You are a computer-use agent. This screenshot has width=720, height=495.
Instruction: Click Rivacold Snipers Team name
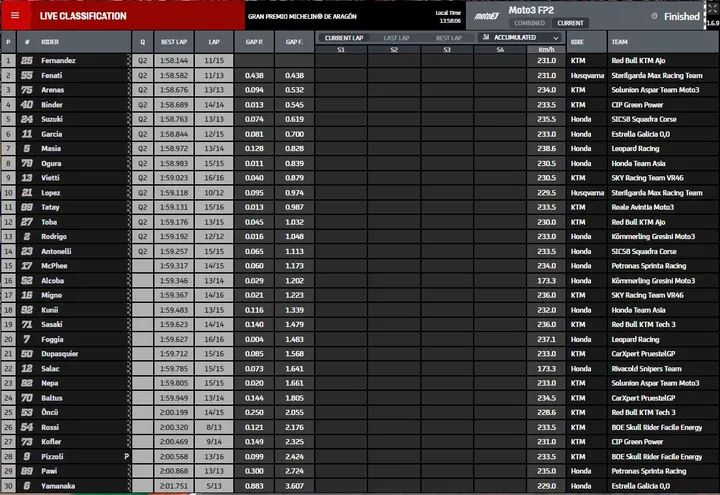click(646, 369)
